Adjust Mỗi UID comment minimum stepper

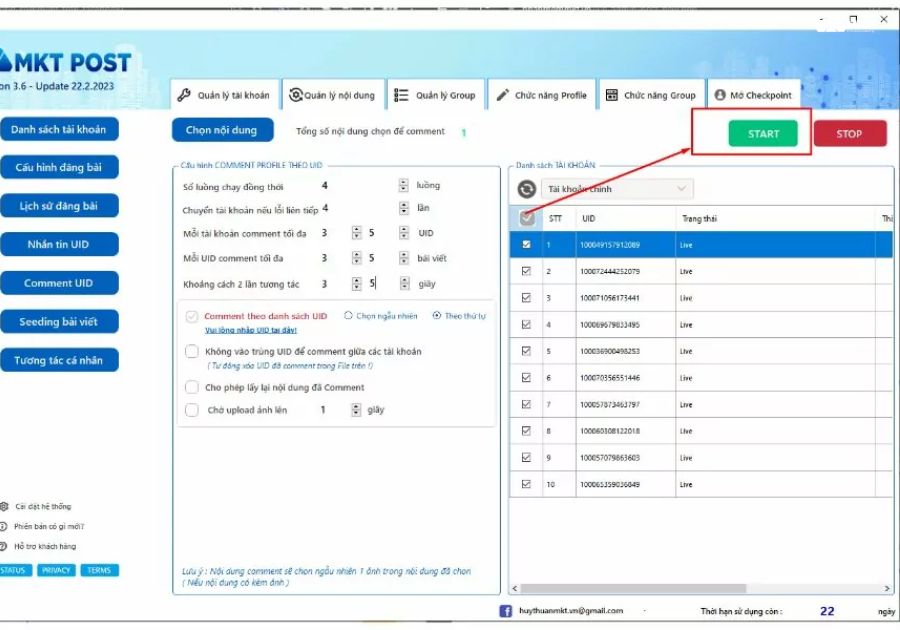[356, 258]
